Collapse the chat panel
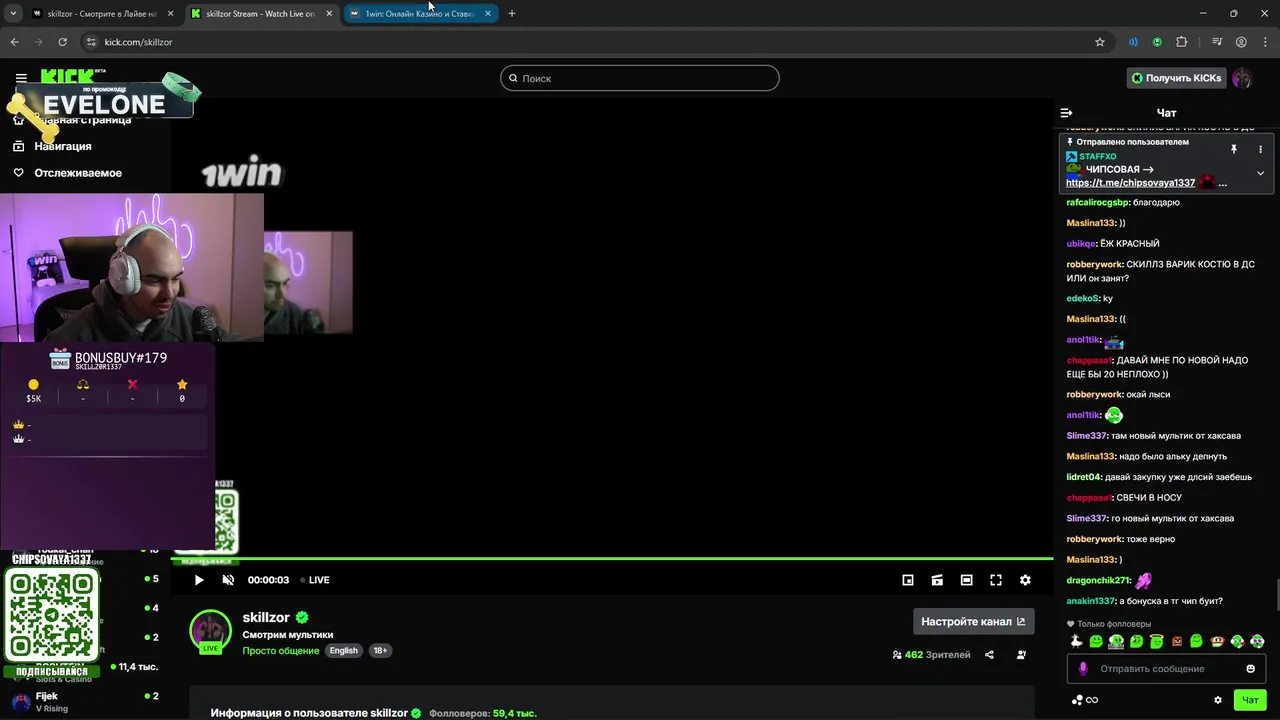This screenshot has height=720, width=1280. click(1066, 113)
